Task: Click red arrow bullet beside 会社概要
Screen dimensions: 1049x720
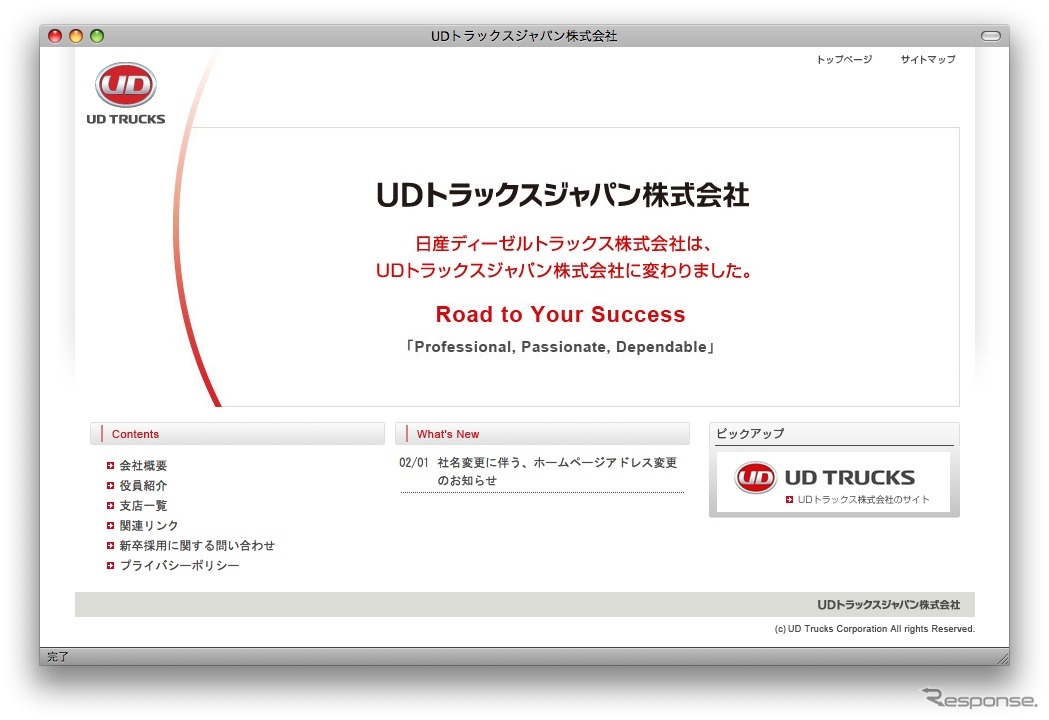Action: tap(110, 466)
